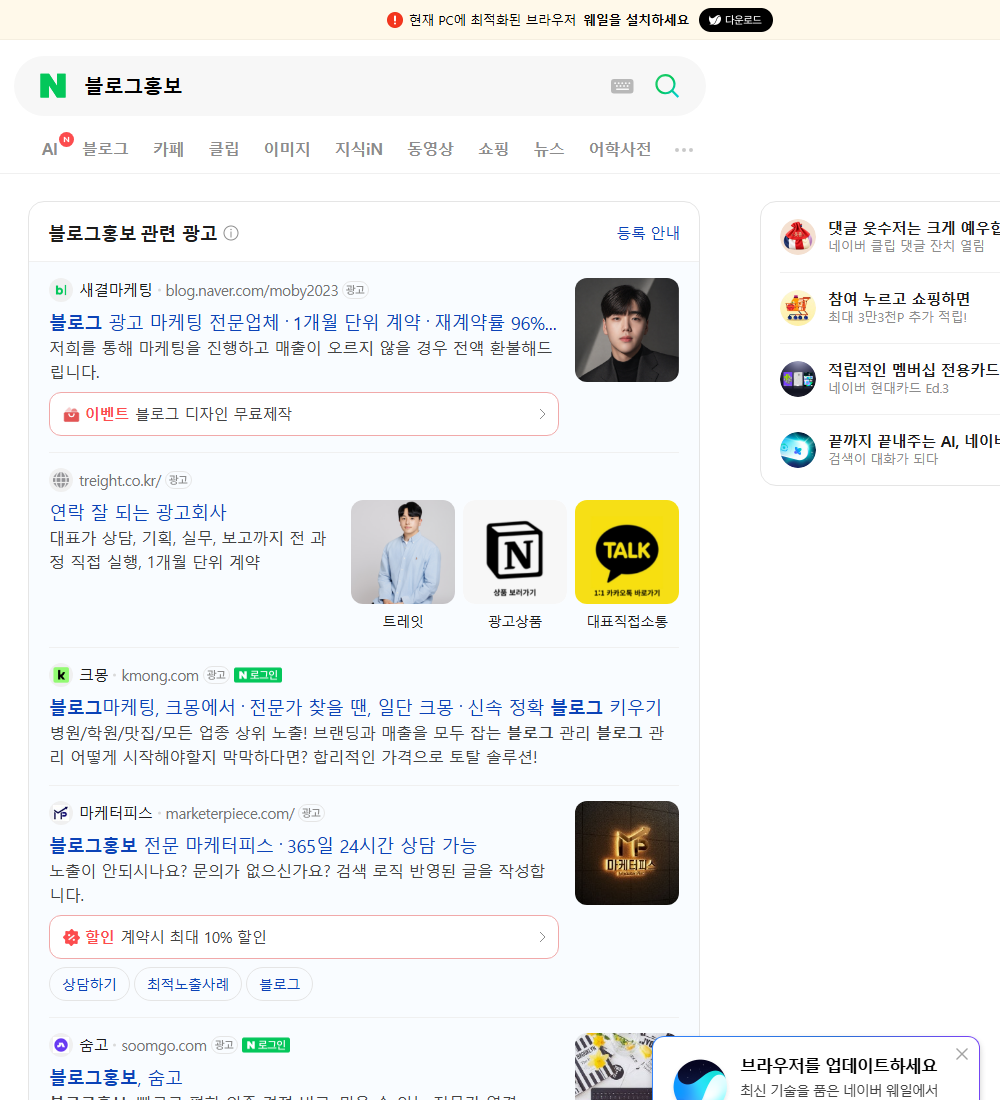This screenshot has width=1000, height=1100.
Task: Open the 할인 계약시 최대 10% 할인 arrow
Action: 542,937
